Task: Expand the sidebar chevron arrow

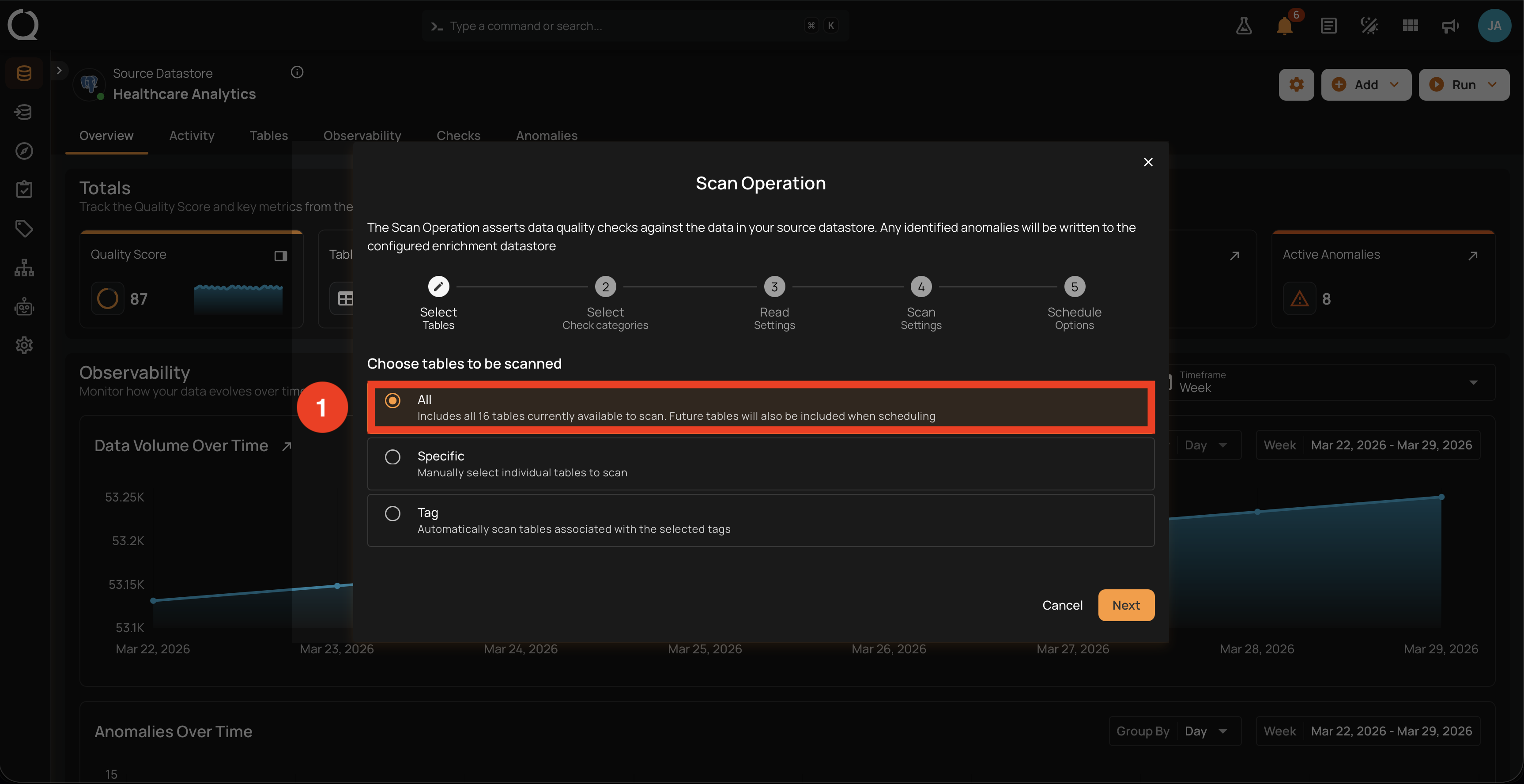Action: 59,71
